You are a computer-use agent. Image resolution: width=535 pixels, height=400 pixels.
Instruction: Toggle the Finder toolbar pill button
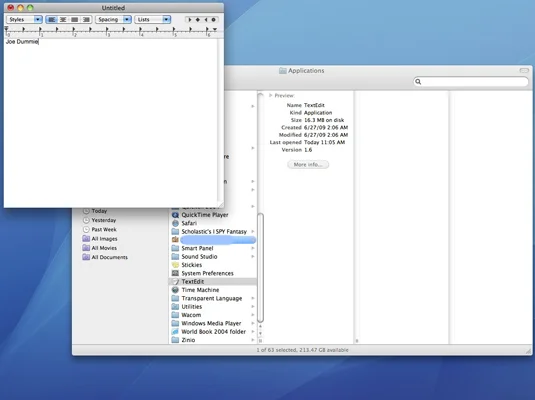pos(524,70)
